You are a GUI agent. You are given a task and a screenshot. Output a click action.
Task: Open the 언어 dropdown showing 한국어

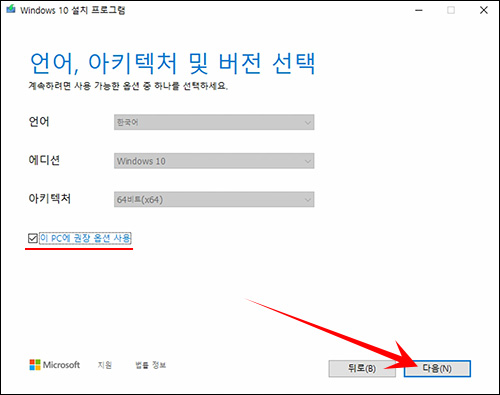click(x=214, y=122)
